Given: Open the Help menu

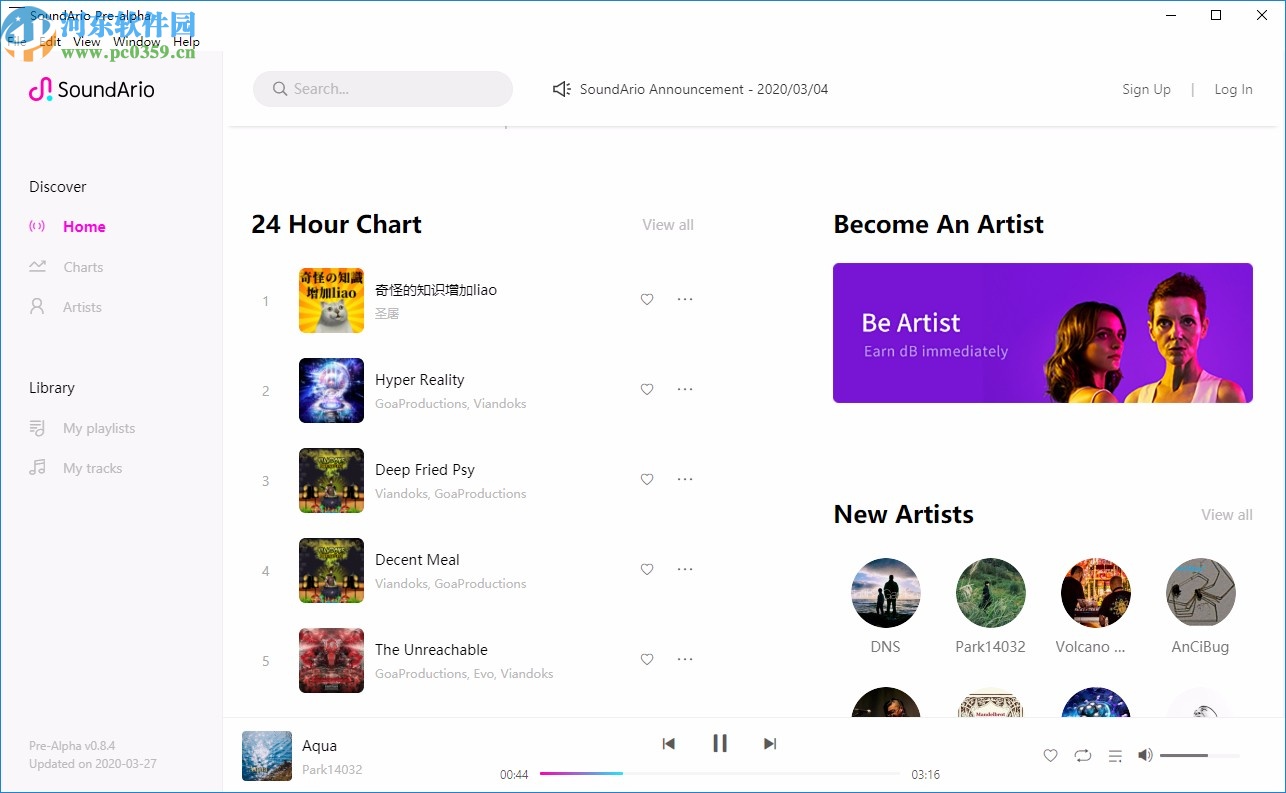Looking at the screenshot, I should pos(186,42).
